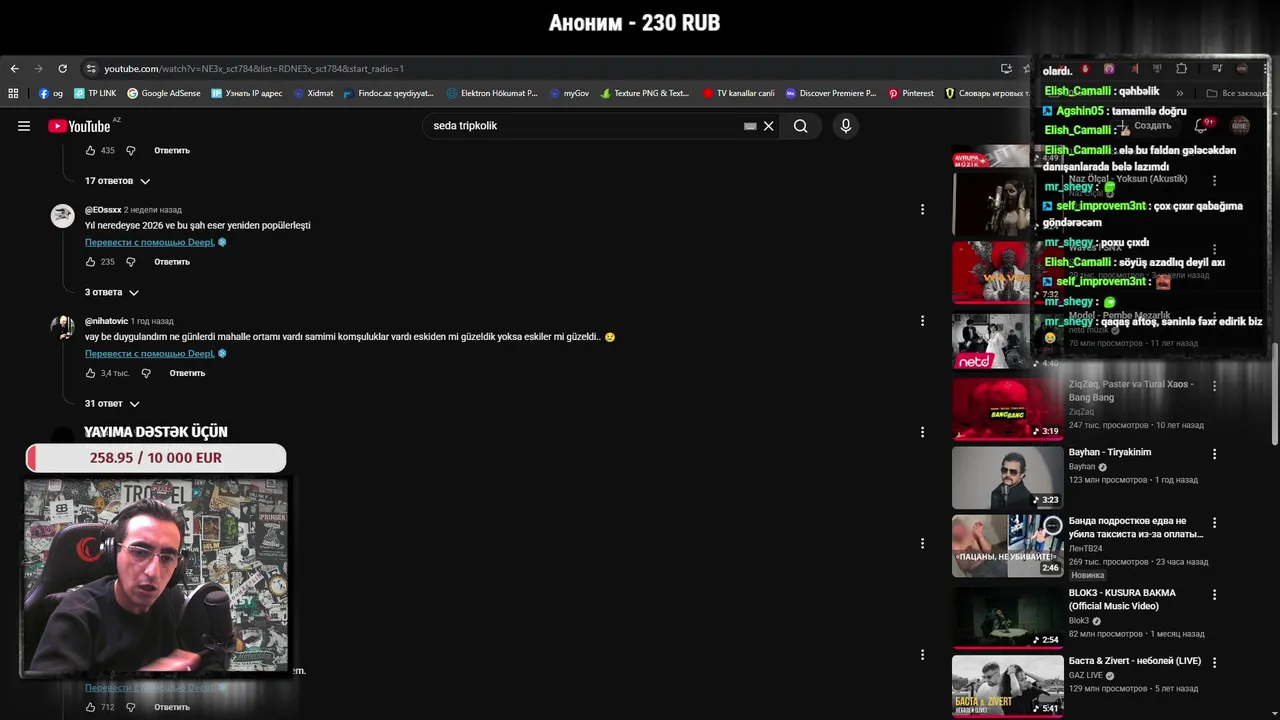Open options for comment with 712 likes

pos(922,655)
